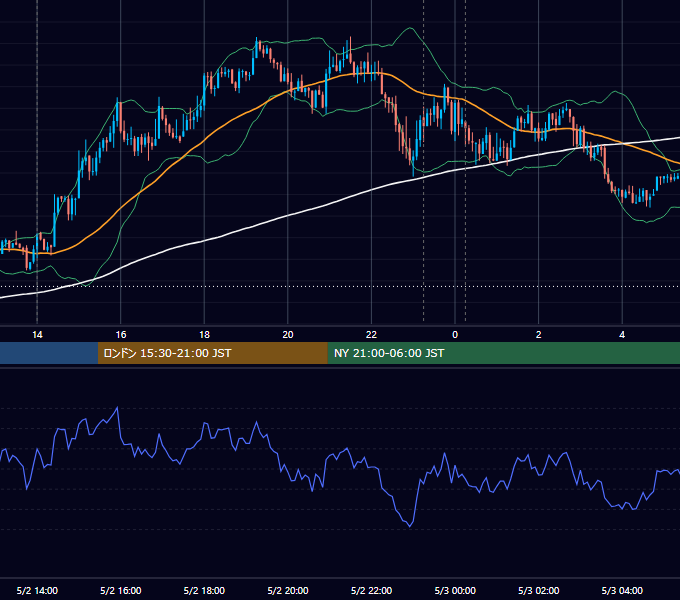The height and width of the screenshot is (600, 680).
Task: Select the 4 hour axis label
Action: coord(622,335)
